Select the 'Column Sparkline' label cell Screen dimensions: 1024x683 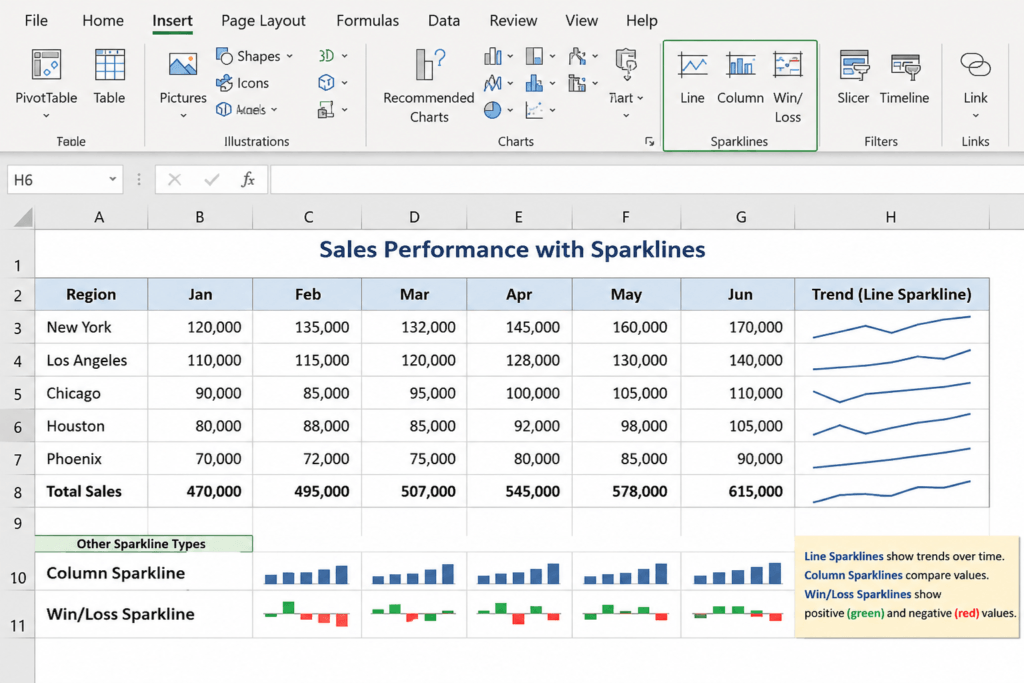[144, 573]
